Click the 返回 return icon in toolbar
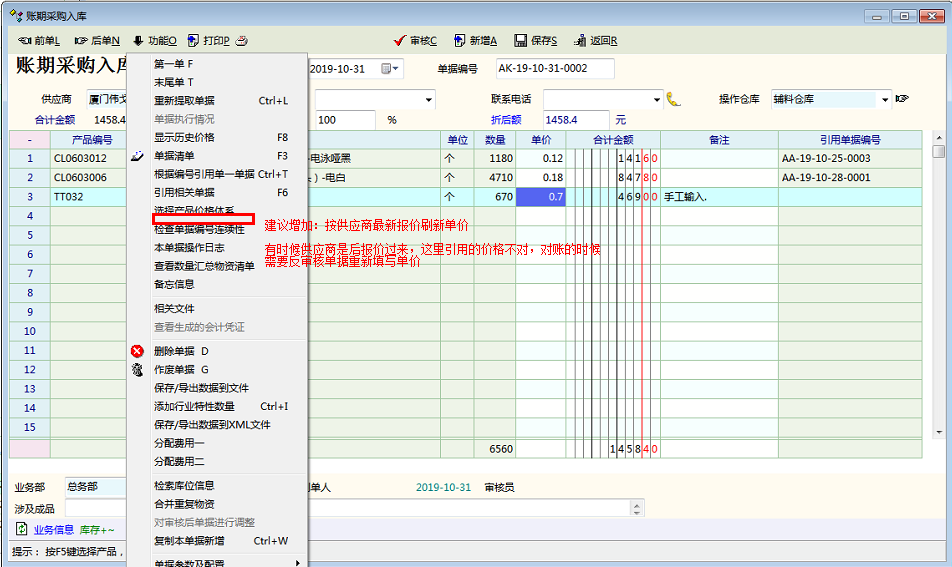 pos(579,41)
